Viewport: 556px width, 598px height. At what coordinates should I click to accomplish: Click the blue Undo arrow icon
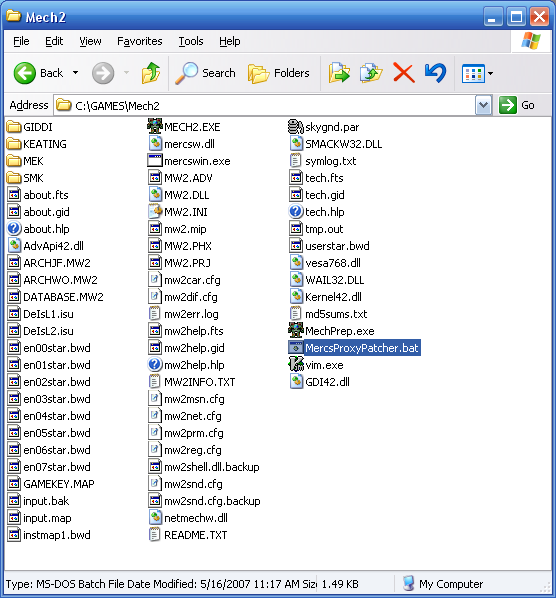(435, 73)
